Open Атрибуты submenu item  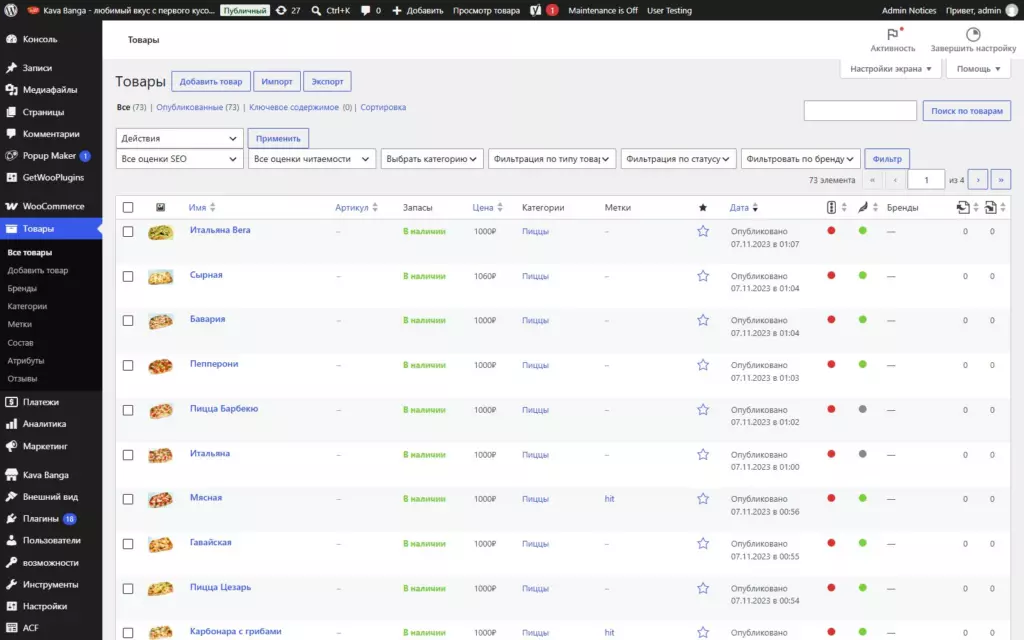[x=25, y=360]
